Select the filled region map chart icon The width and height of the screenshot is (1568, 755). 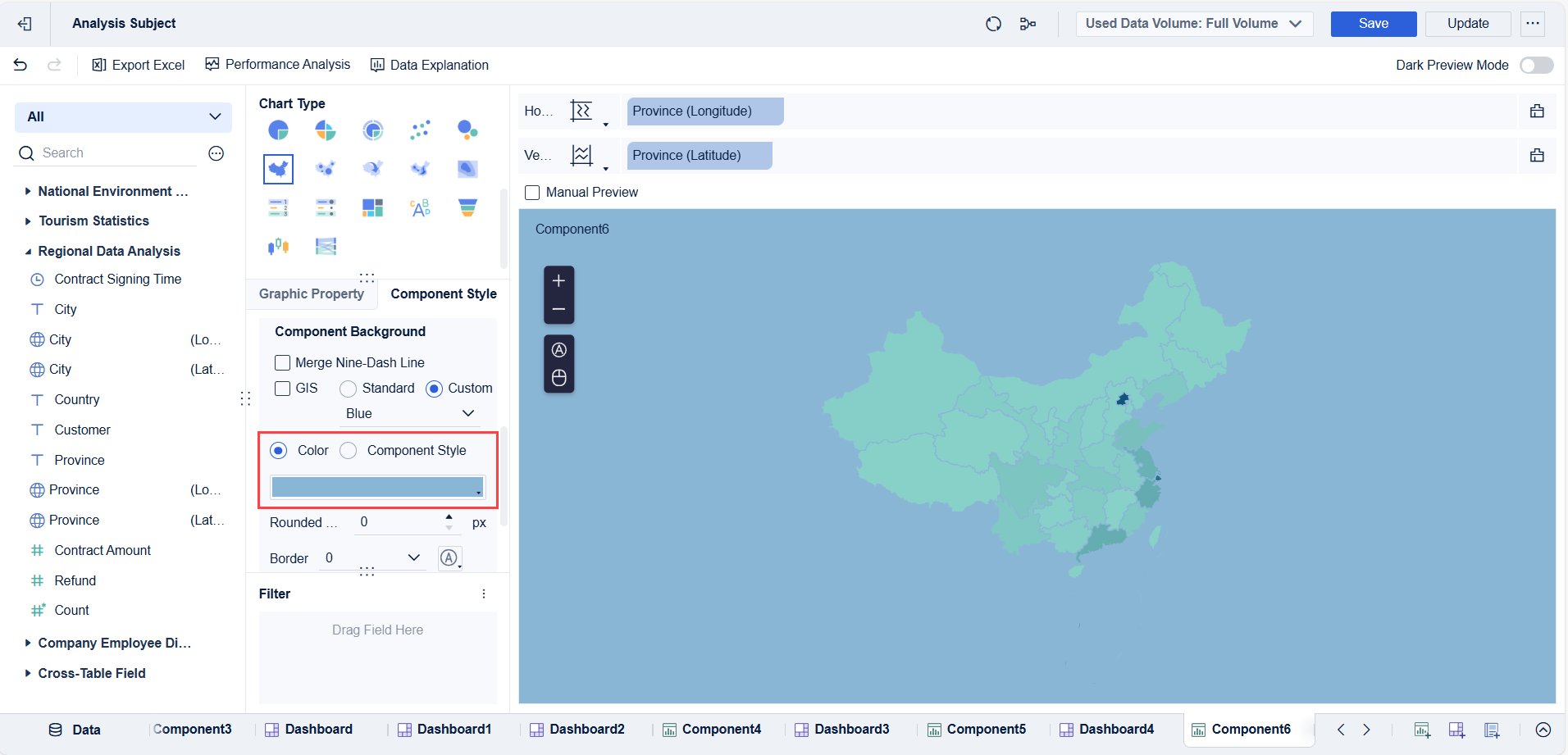coord(279,169)
